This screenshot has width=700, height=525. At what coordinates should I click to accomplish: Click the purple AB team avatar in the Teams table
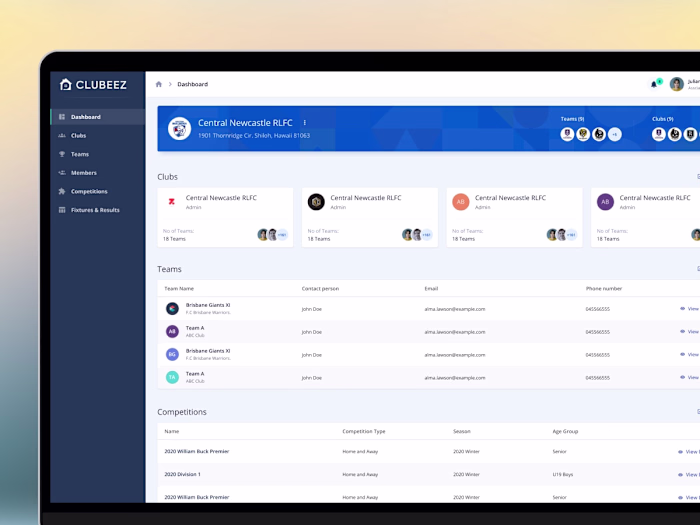(172, 331)
